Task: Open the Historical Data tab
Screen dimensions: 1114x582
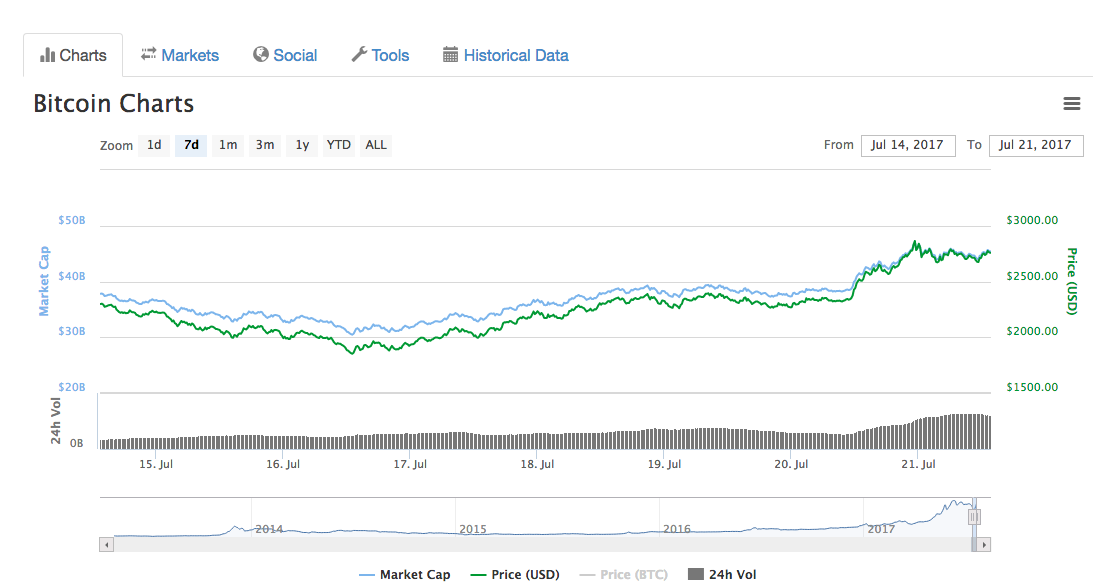Action: (x=505, y=55)
